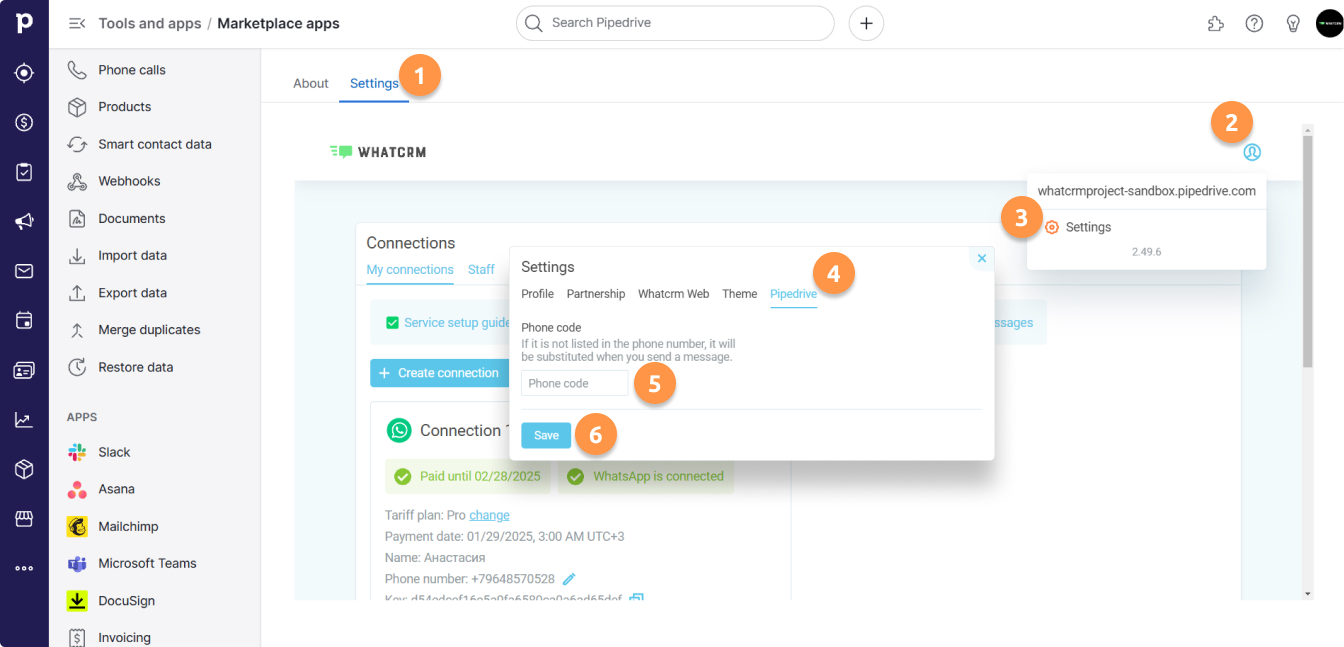Image resolution: width=1344 pixels, height=647 pixels.
Task: Open the Mail envelope sidebar icon
Action: (x=24, y=271)
